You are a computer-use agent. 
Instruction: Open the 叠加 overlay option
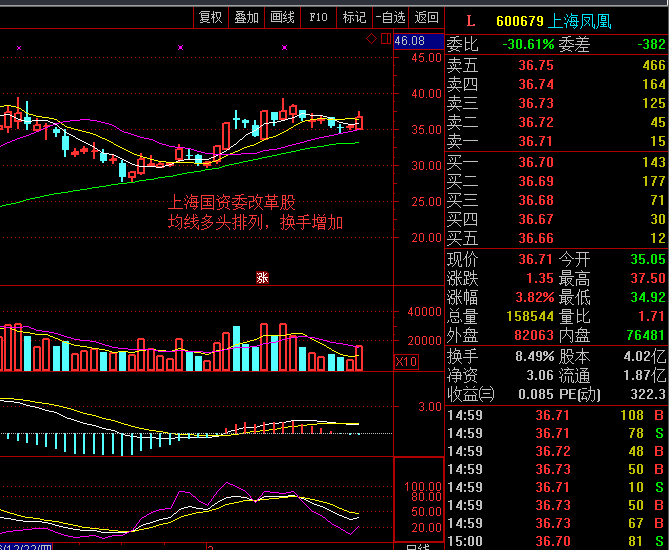tap(247, 17)
